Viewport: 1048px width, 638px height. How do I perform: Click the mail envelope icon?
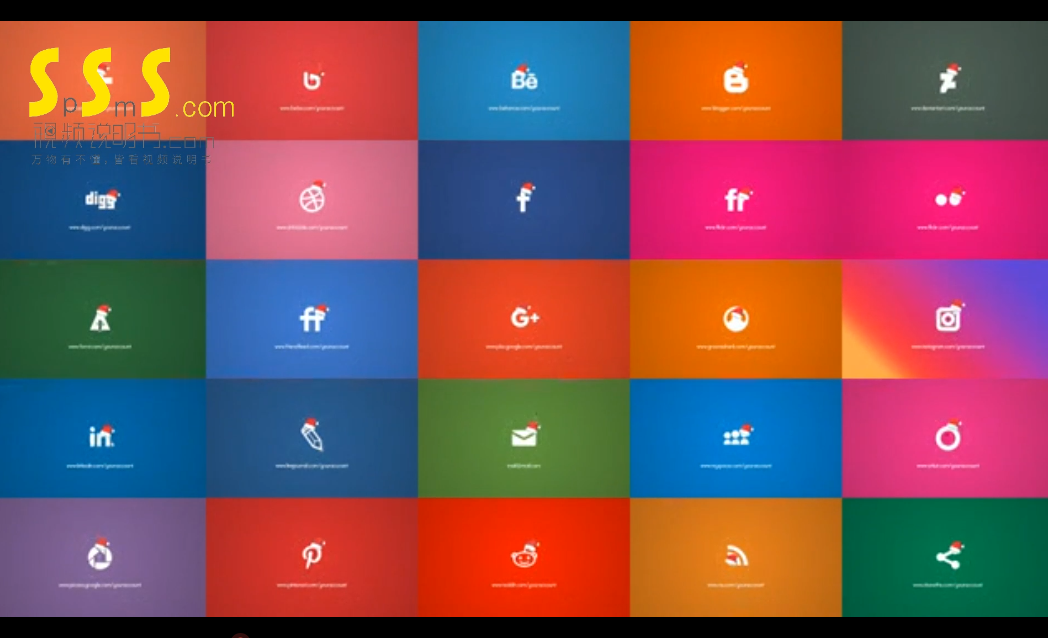[x=525, y=436]
